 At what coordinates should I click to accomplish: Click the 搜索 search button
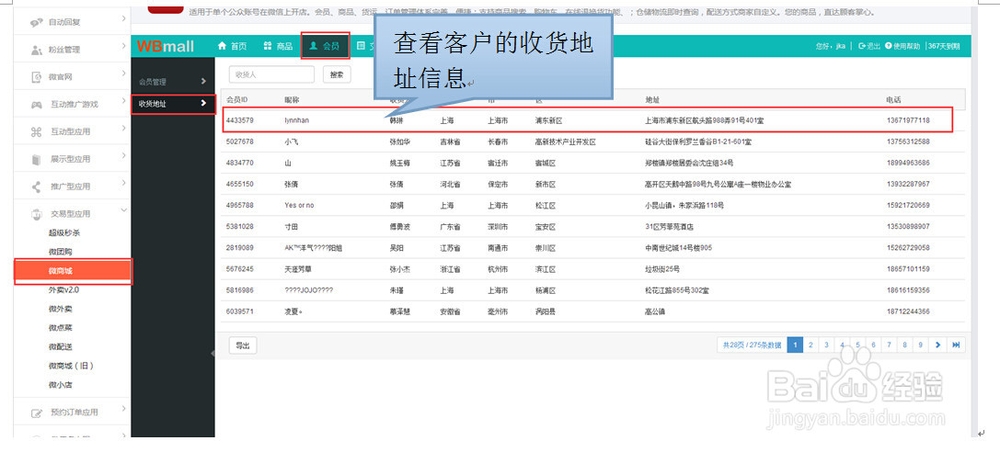tap(337, 75)
